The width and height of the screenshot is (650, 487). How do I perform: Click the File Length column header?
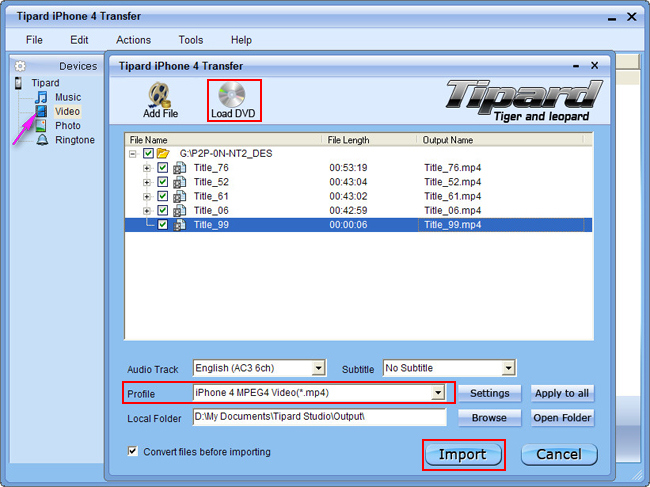pos(369,140)
